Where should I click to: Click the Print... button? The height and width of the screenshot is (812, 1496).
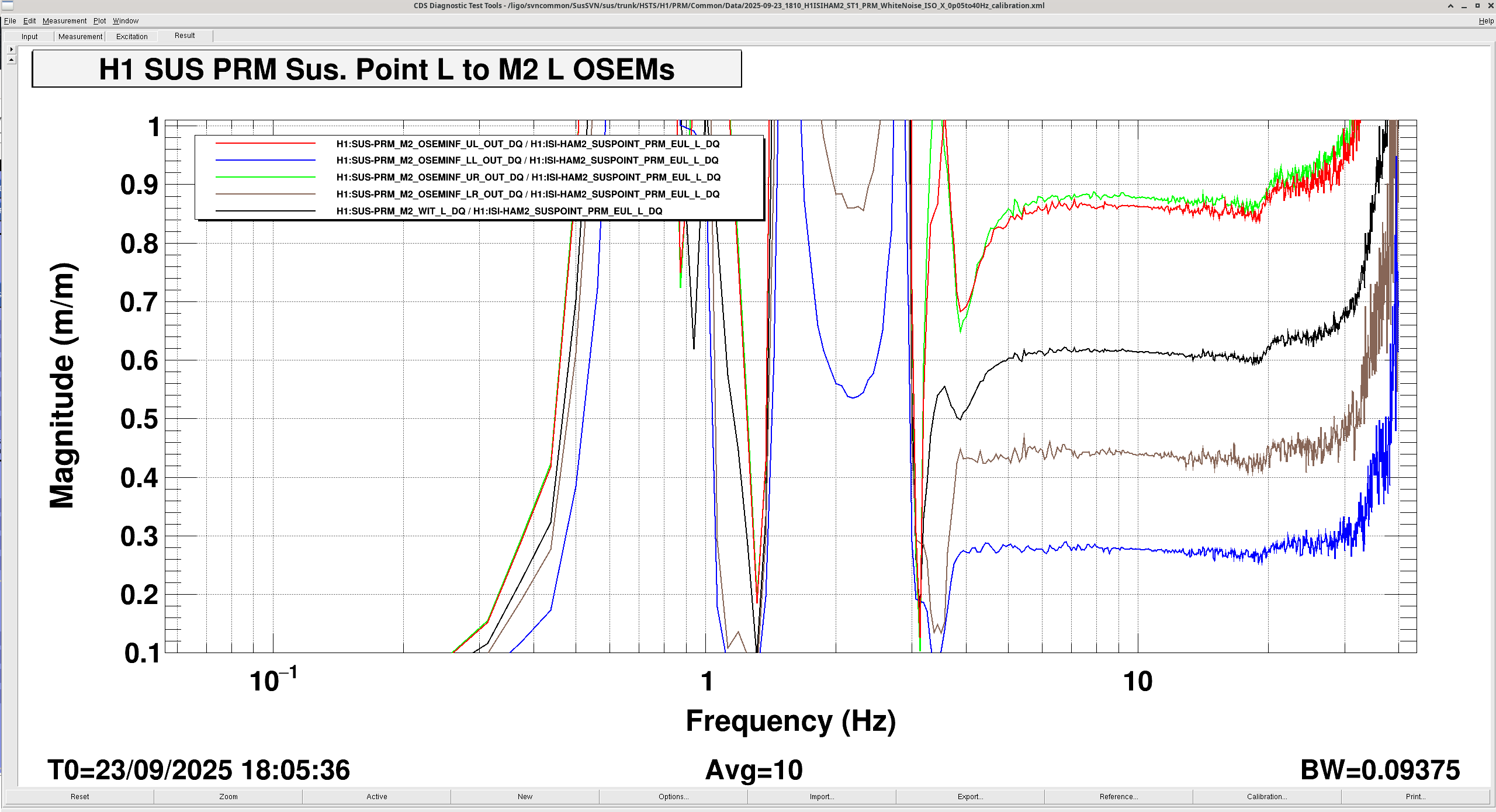point(1415,797)
